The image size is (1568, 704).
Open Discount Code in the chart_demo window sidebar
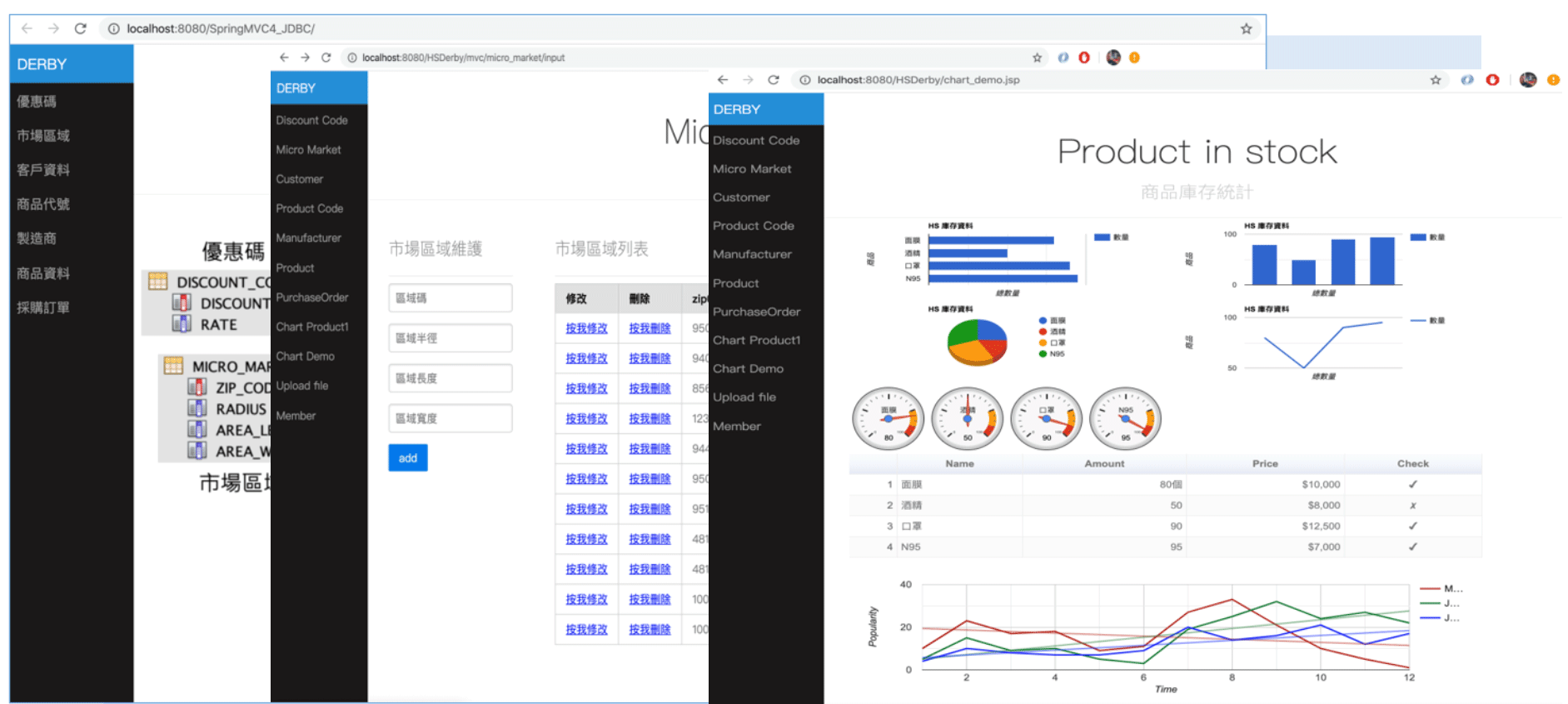(756, 141)
